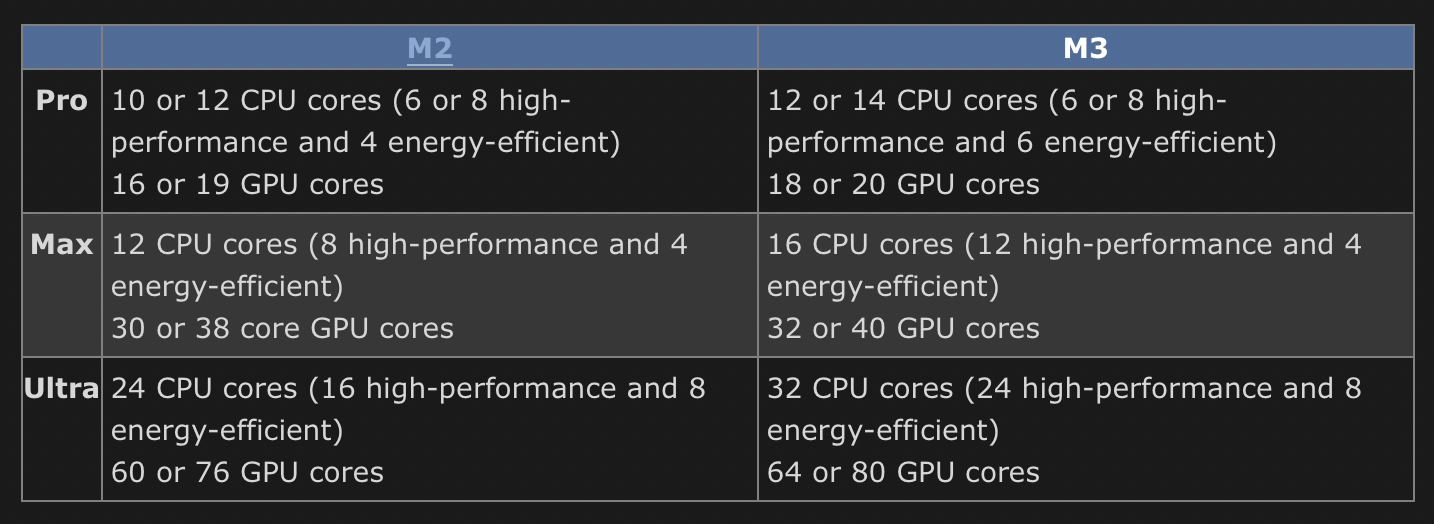Click the "16 or 19 GPU cores" line
Screen dimensions: 1434x524
click(247, 185)
